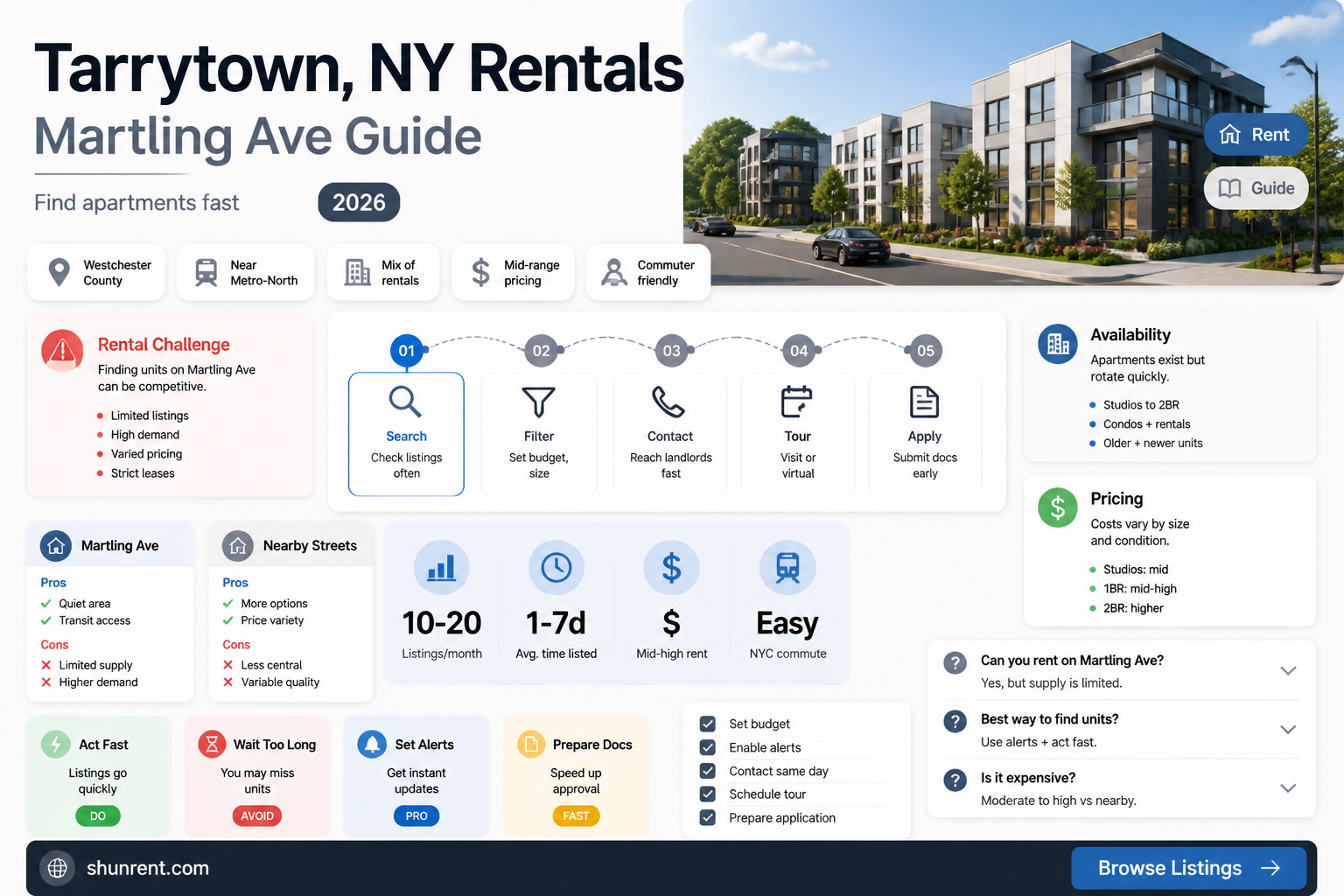This screenshot has width=1344, height=896.
Task: Click the orange FAST badge
Action: (x=576, y=816)
